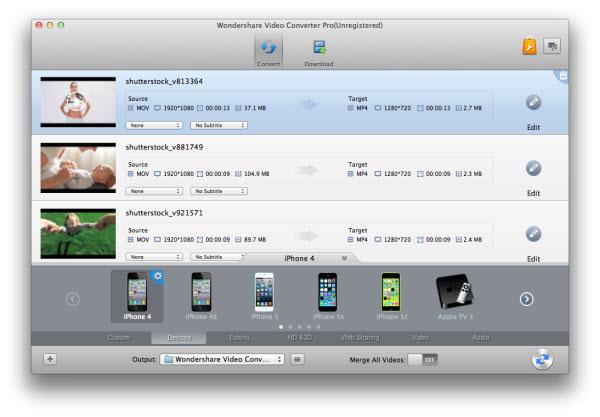Go to next page of device presets
600x417 pixels.
click(x=527, y=299)
